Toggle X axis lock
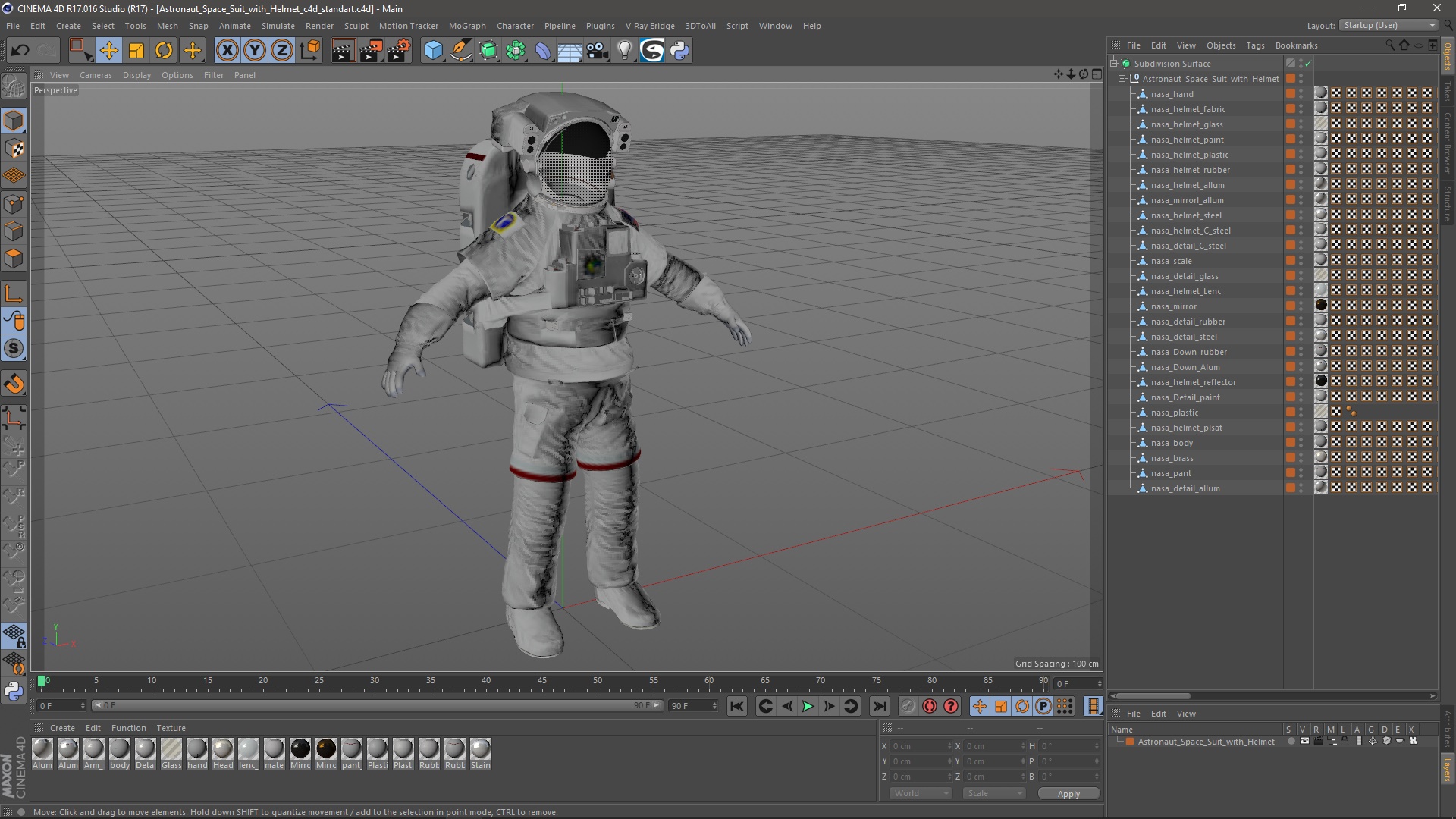 coord(227,51)
